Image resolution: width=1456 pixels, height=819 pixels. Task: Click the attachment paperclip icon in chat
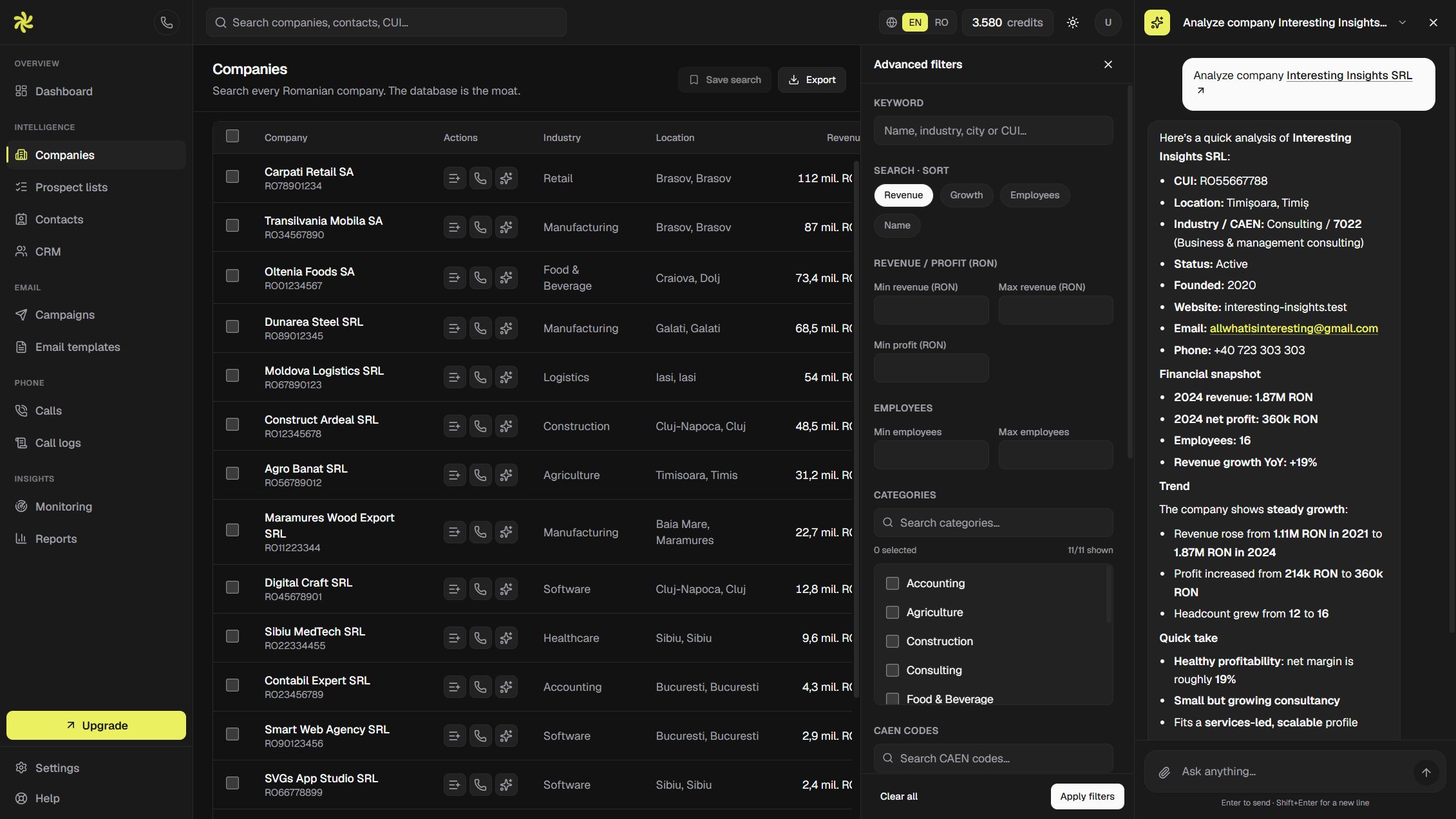point(1164,772)
